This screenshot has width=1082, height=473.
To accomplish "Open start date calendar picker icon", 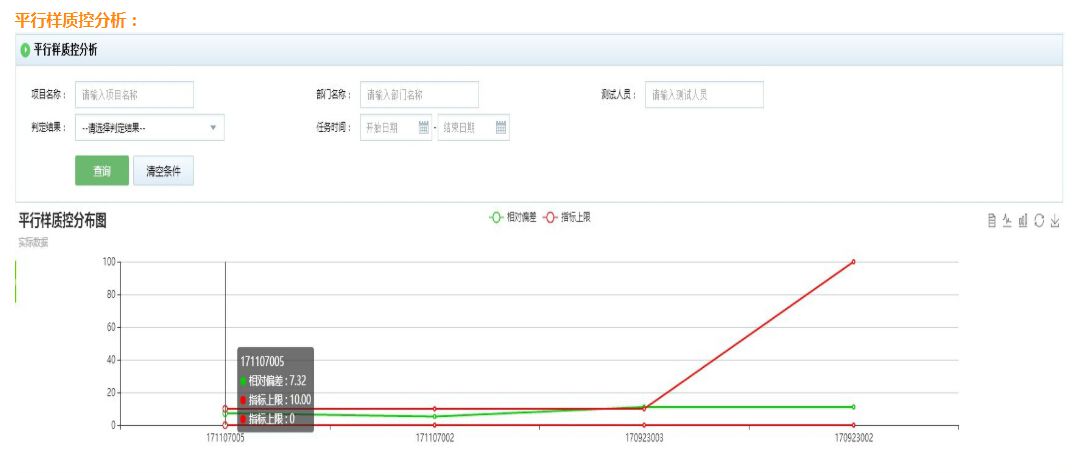I will tap(423, 128).
